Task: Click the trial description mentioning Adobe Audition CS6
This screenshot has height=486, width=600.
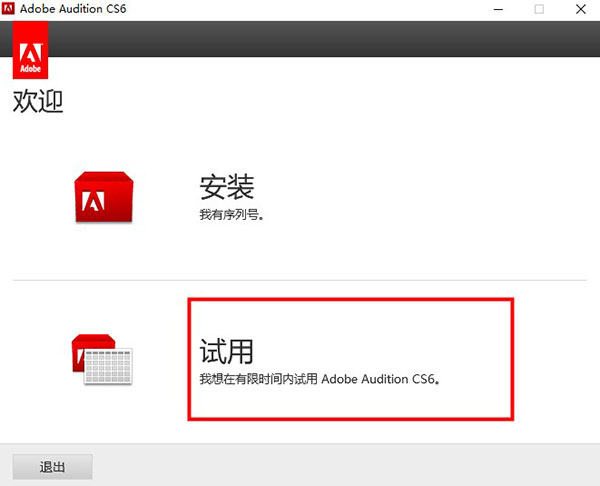Action: point(320,379)
